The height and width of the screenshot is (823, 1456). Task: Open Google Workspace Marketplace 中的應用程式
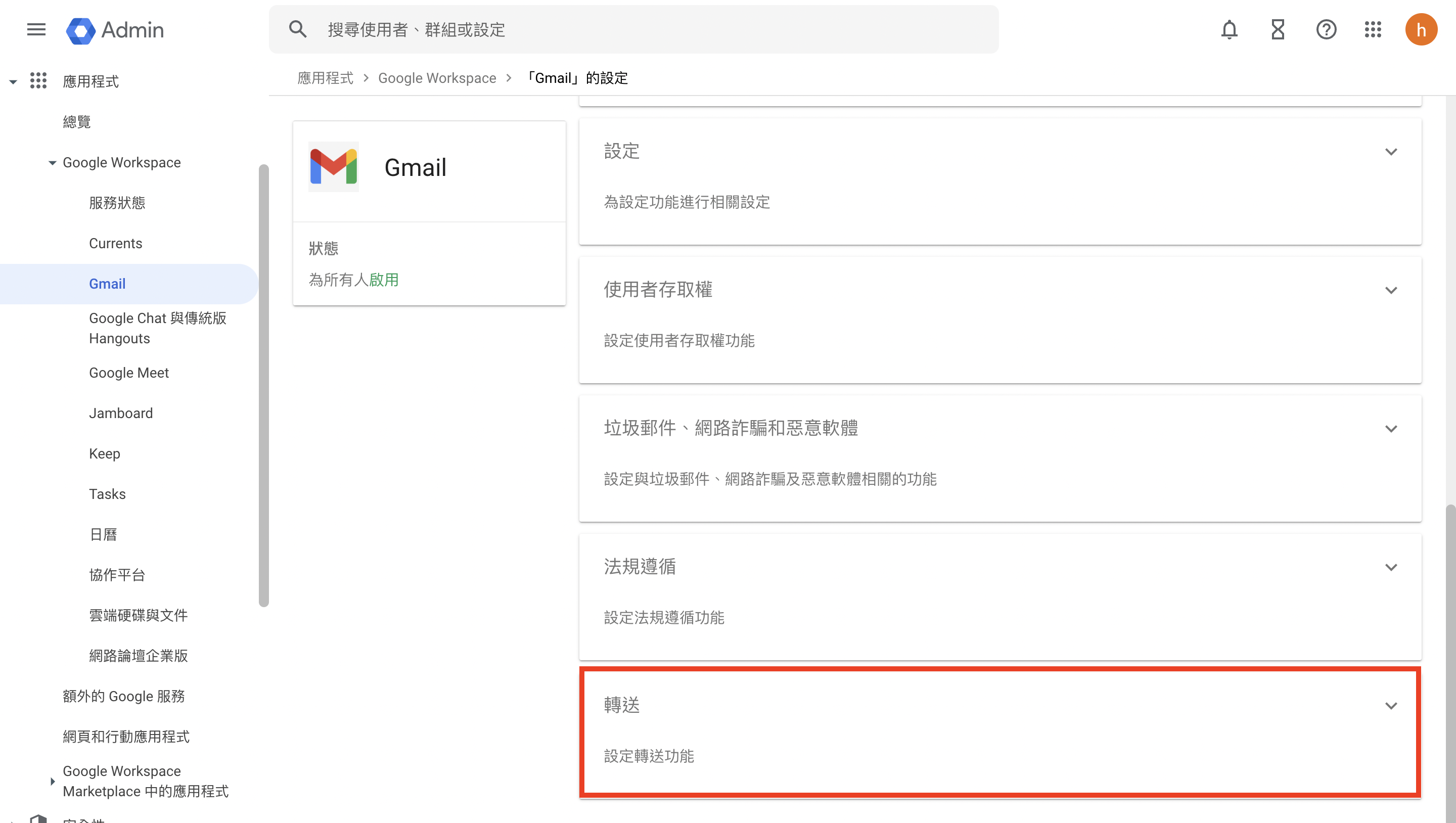tap(146, 781)
